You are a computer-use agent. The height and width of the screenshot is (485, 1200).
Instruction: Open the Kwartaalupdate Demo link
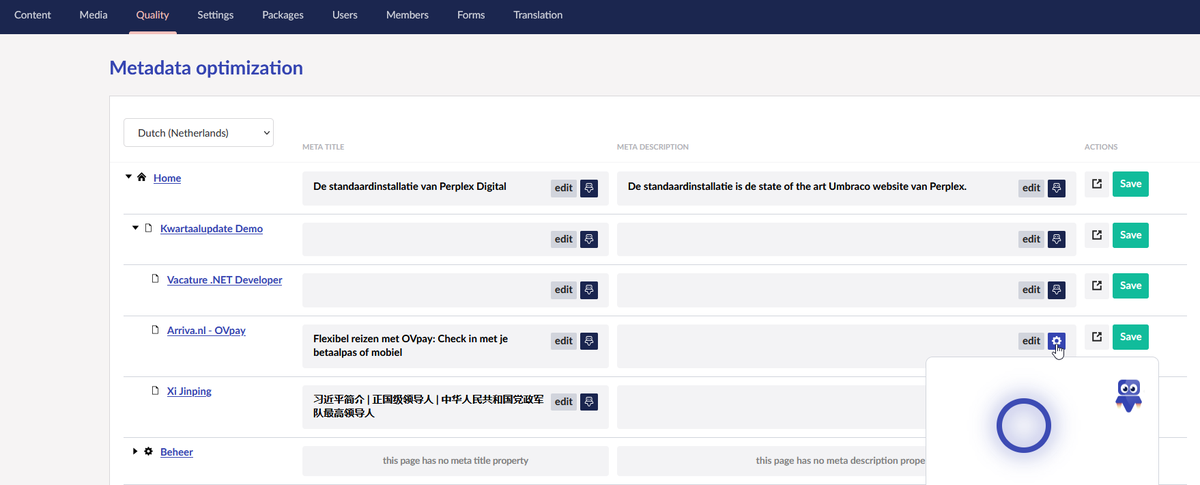click(211, 229)
